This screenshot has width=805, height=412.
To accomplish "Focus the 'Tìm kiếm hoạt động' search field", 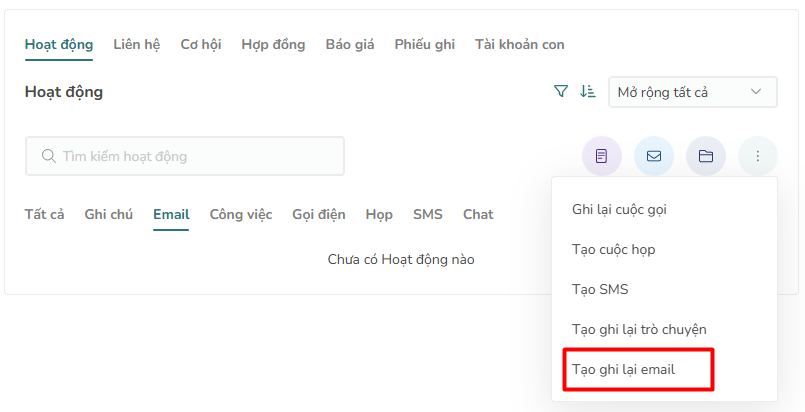I will (x=185, y=156).
